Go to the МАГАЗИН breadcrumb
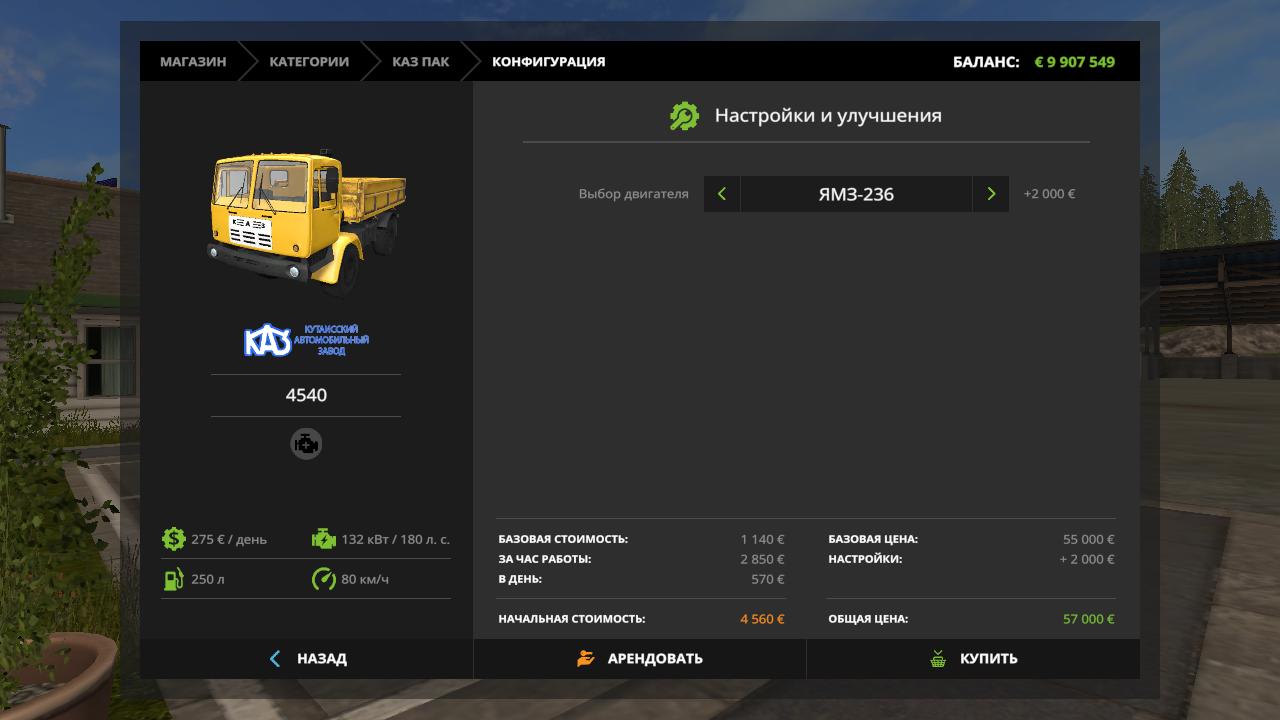This screenshot has height=720, width=1280. [193, 62]
